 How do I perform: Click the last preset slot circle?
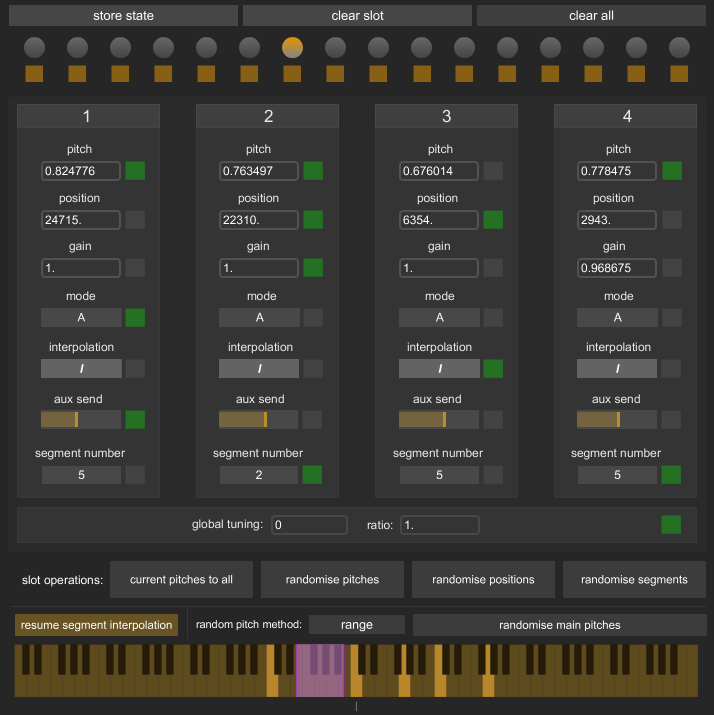pos(679,47)
